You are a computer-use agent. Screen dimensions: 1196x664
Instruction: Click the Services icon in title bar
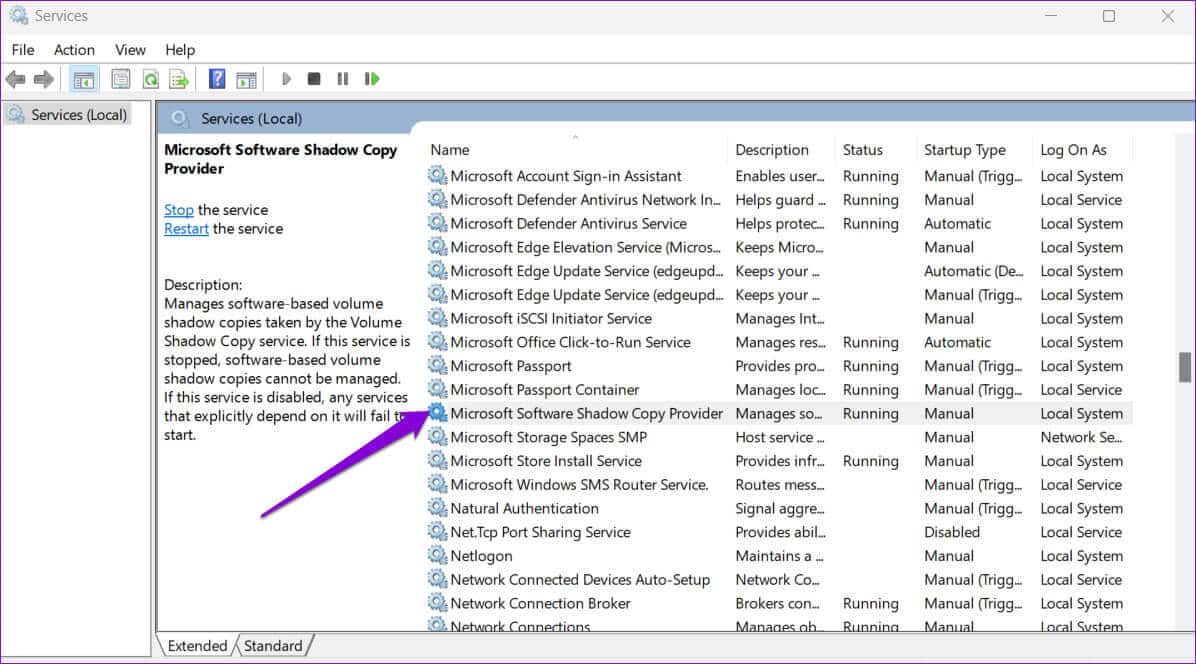19,15
